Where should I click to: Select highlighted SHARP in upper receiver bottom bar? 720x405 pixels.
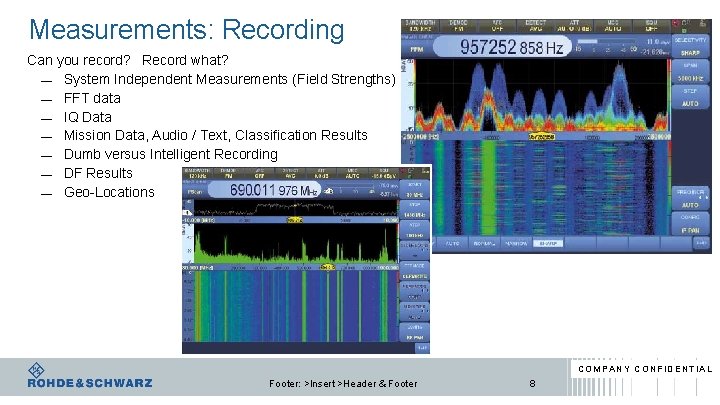tap(548, 243)
